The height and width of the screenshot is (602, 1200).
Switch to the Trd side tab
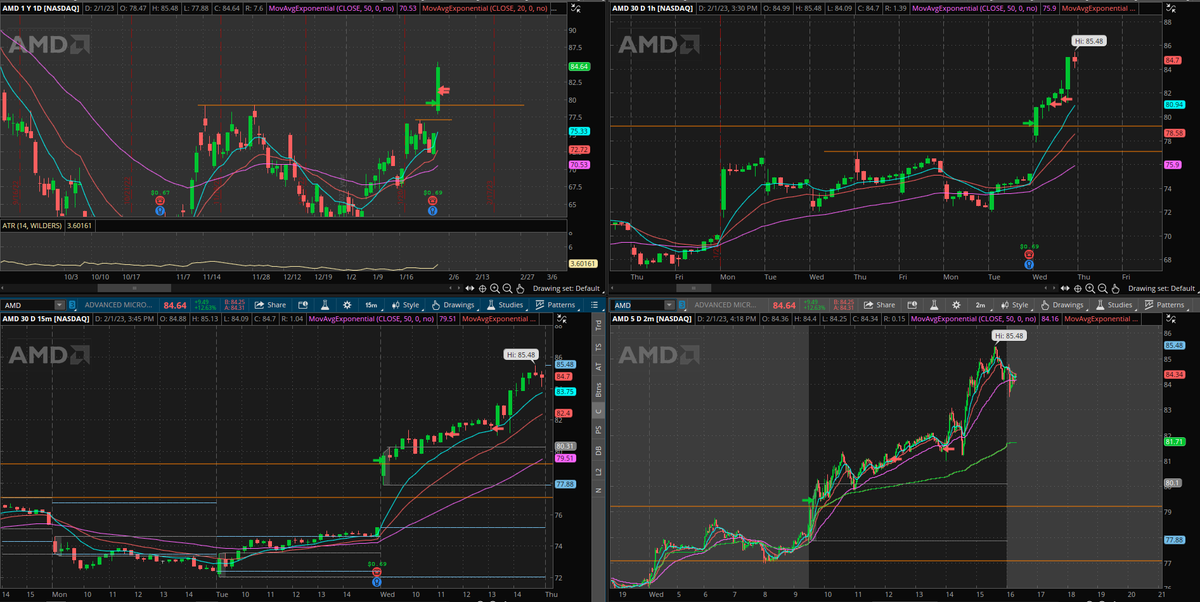[x=599, y=325]
